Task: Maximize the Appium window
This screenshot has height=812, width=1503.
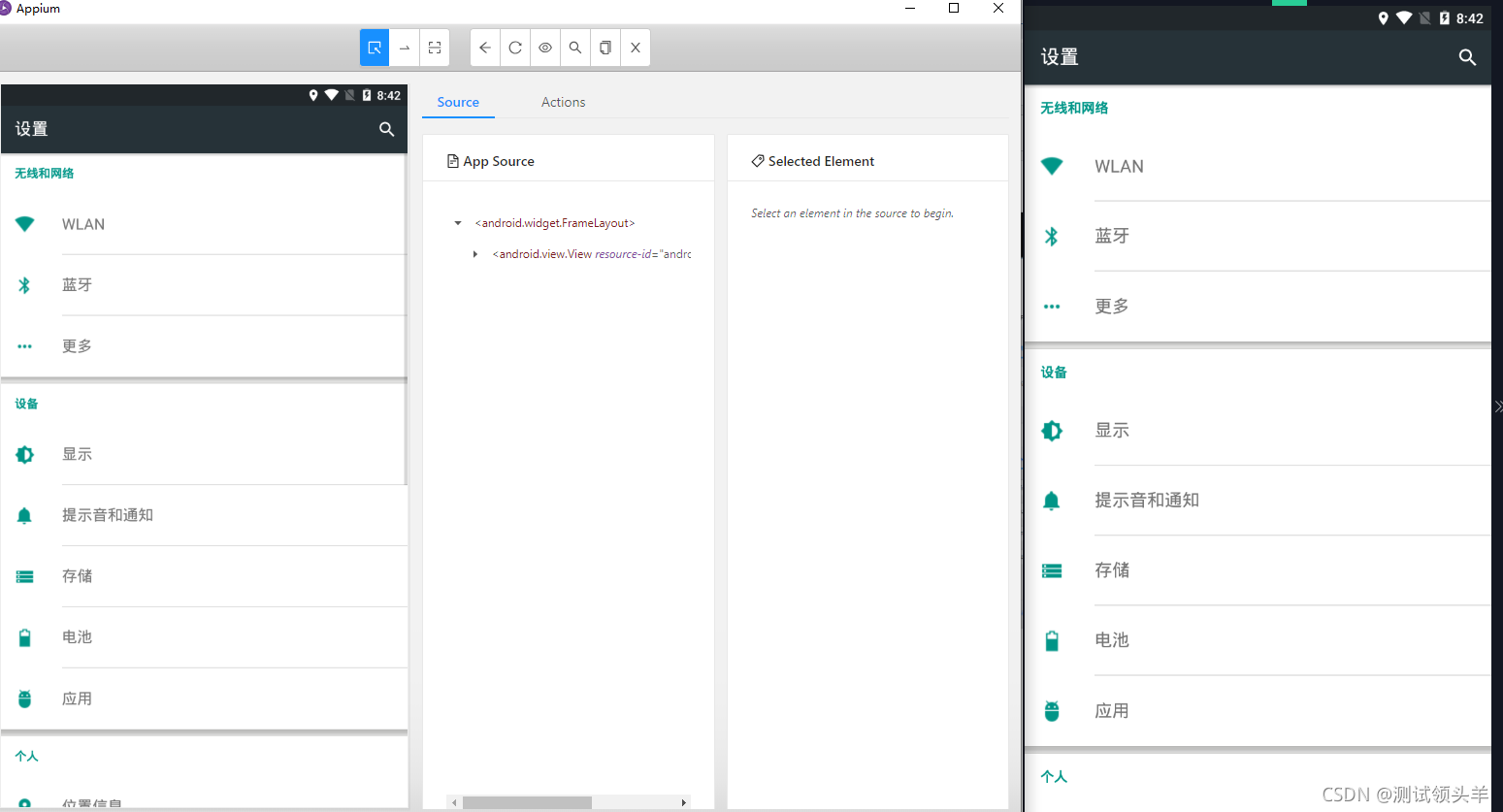Action: pos(954,8)
